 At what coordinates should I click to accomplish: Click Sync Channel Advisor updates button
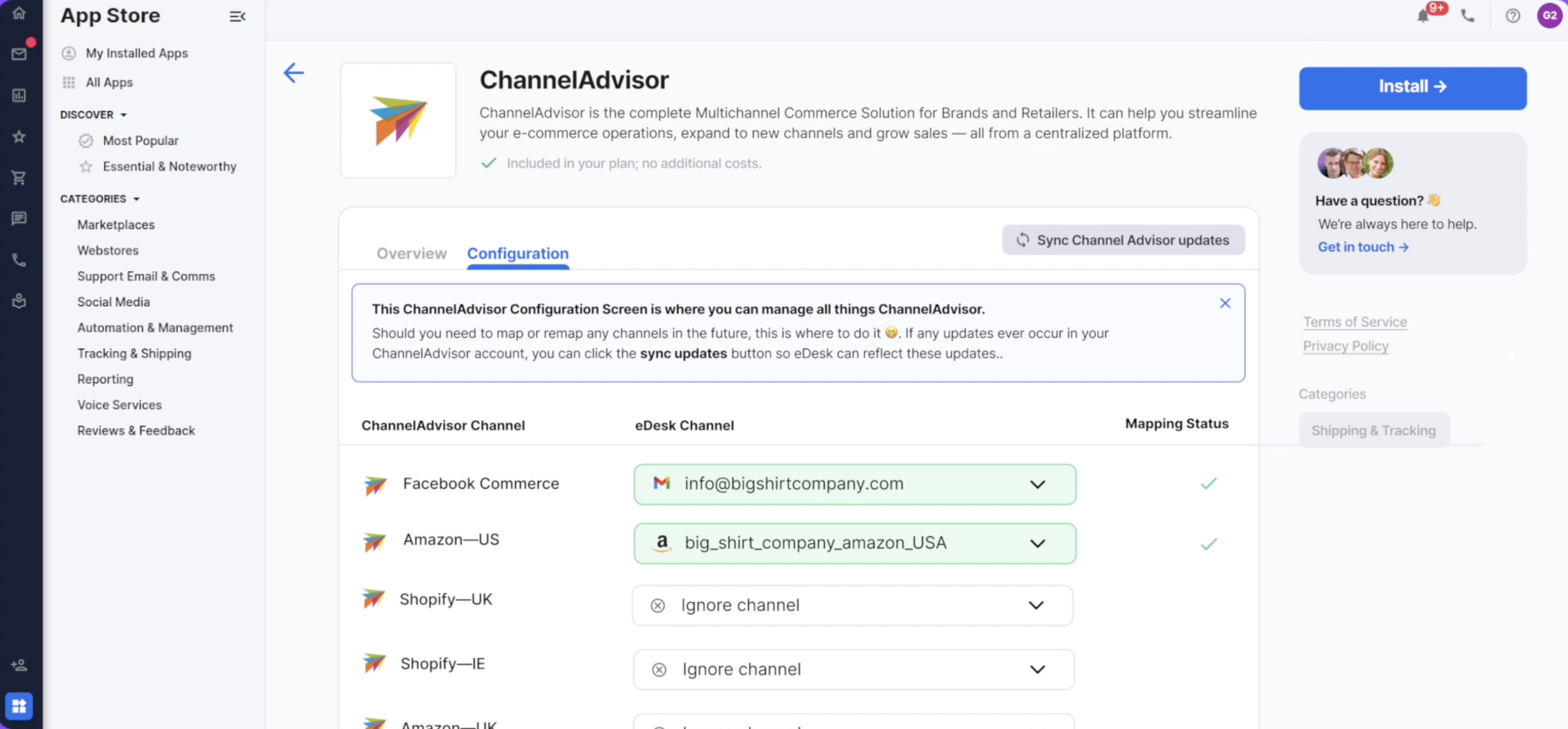click(x=1123, y=240)
